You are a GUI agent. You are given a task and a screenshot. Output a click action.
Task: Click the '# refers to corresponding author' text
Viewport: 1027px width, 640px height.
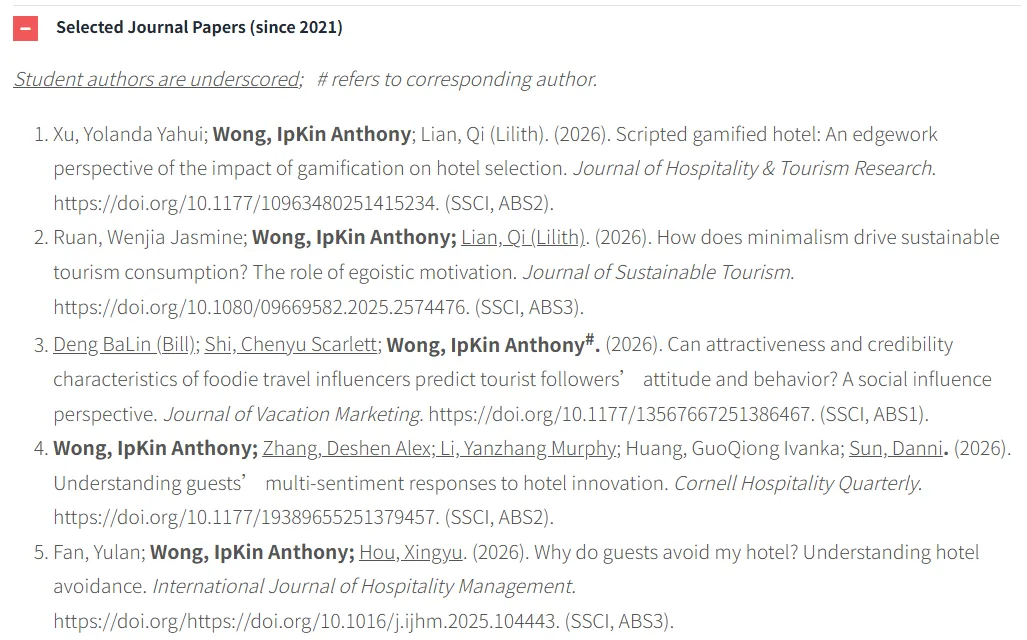457,79
